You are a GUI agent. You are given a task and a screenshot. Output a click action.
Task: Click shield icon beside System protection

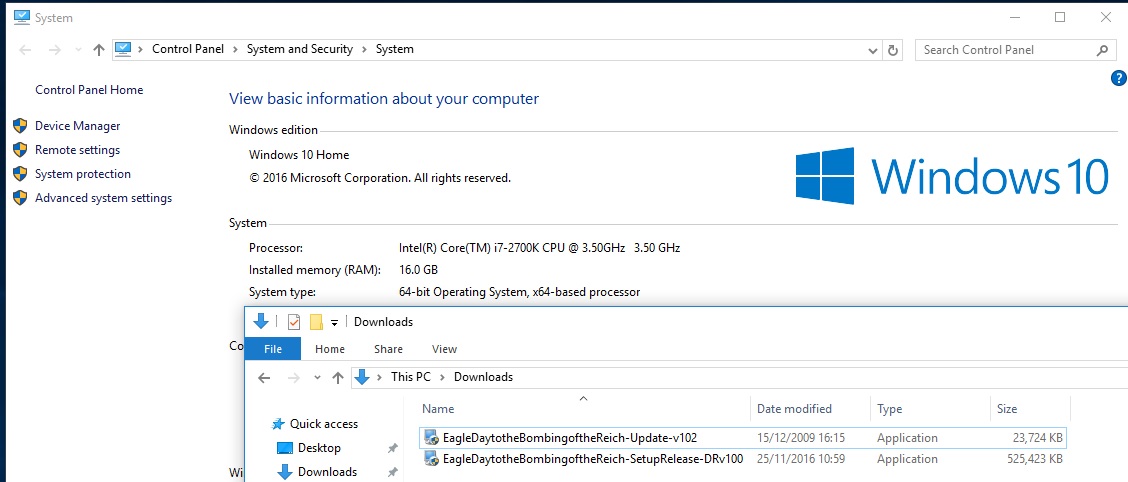[20, 174]
